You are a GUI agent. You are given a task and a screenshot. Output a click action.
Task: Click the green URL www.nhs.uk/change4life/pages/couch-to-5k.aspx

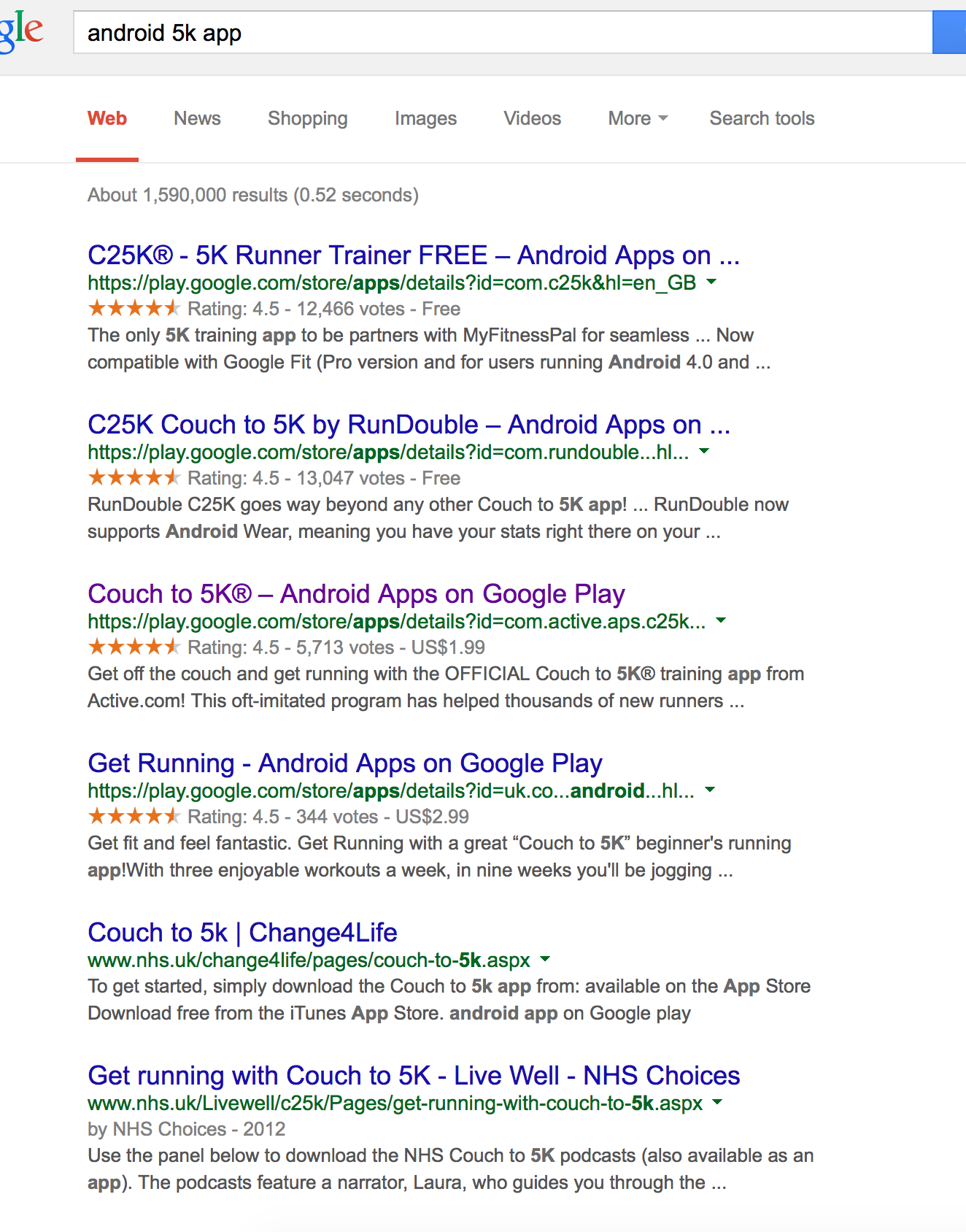309,960
